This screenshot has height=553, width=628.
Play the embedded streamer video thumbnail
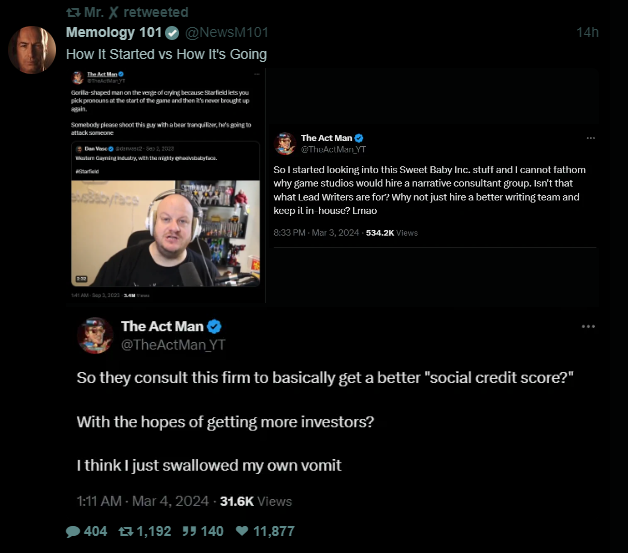click(165, 233)
